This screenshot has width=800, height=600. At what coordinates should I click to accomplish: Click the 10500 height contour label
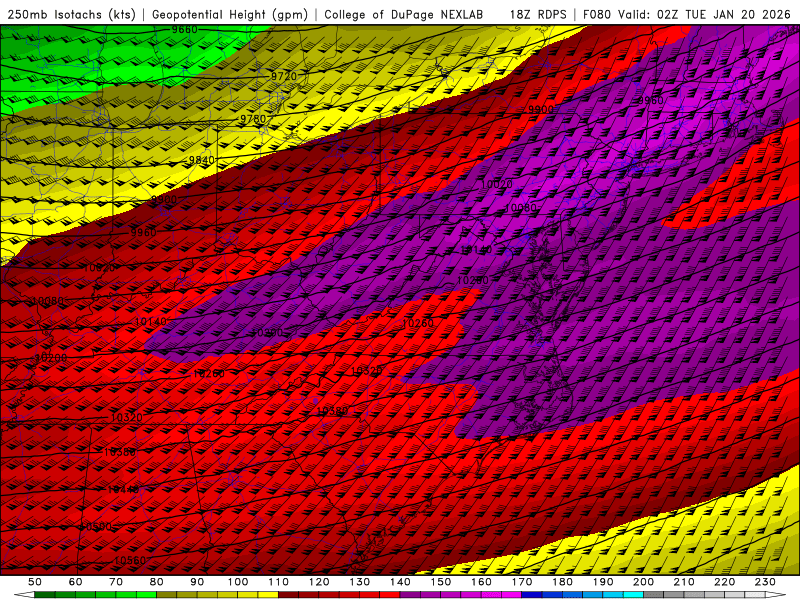[x=96, y=527]
